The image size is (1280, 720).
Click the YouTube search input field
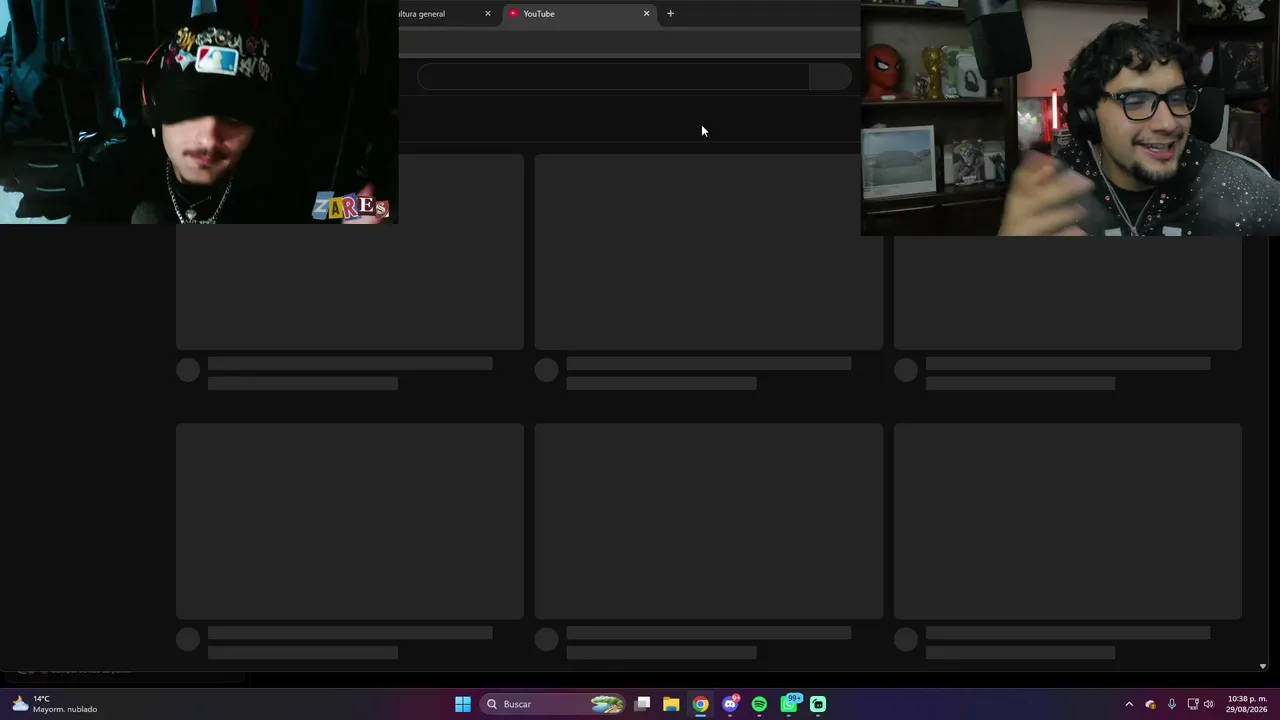613,77
